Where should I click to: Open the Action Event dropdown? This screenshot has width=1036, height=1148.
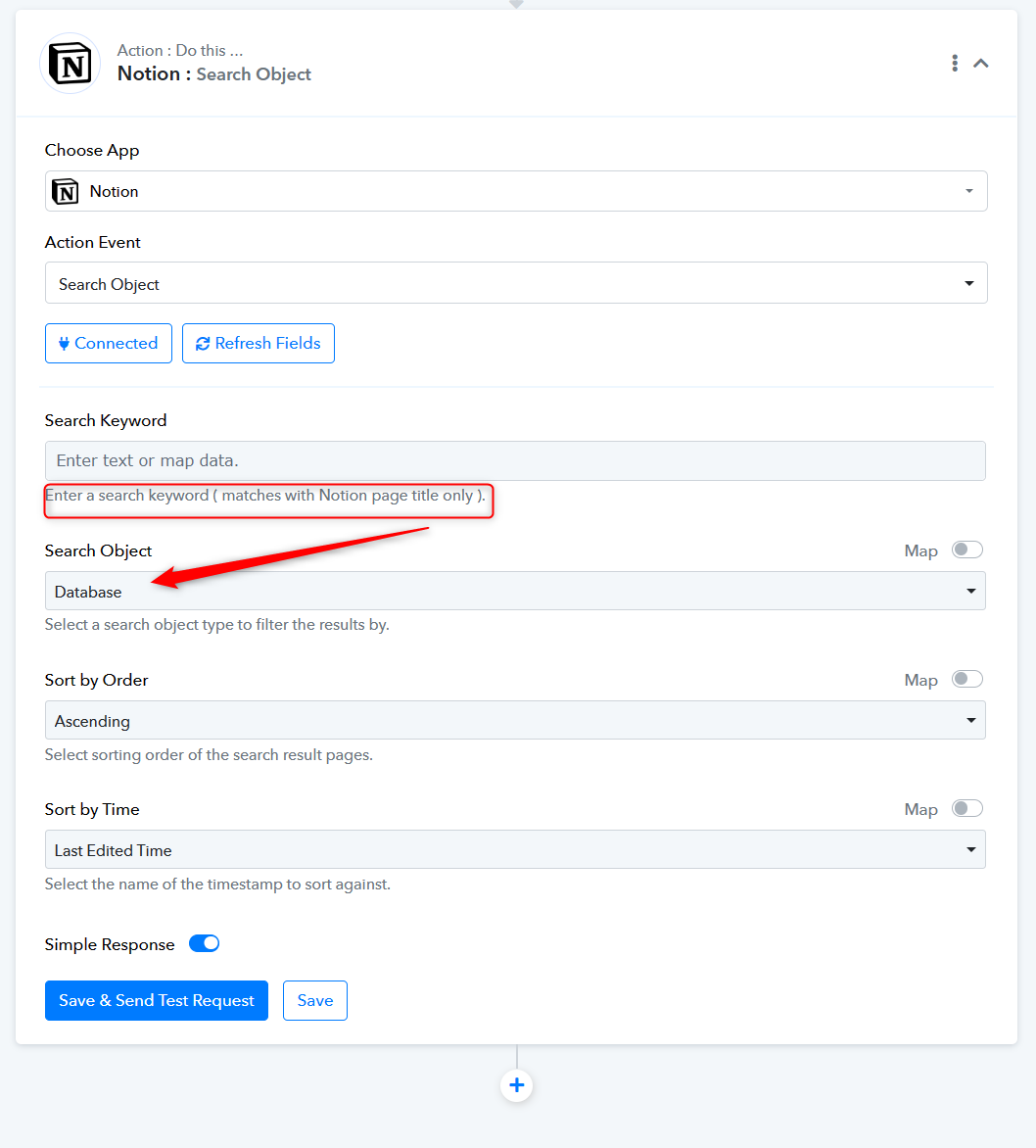tap(516, 283)
